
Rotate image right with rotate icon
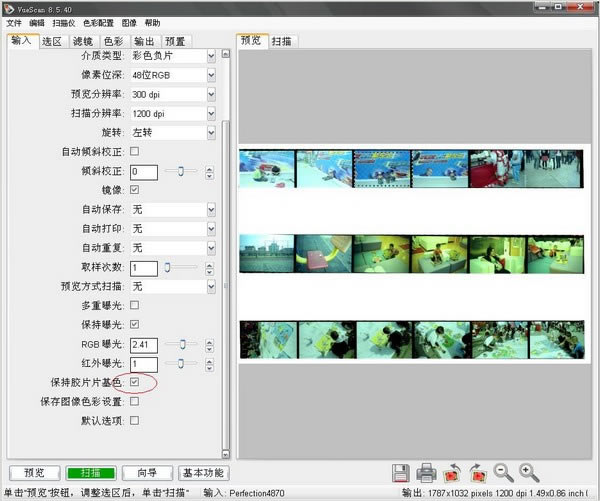point(477,473)
